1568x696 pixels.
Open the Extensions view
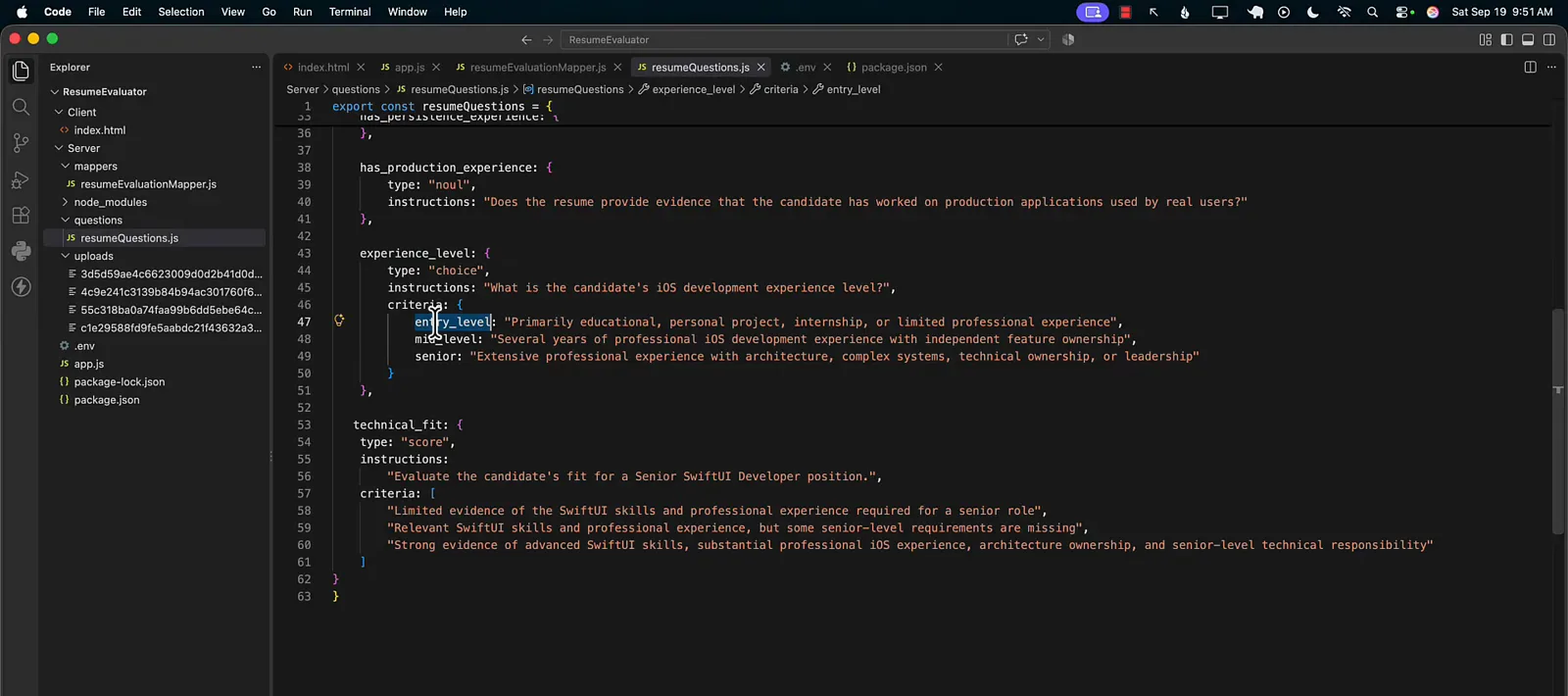coord(21,216)
